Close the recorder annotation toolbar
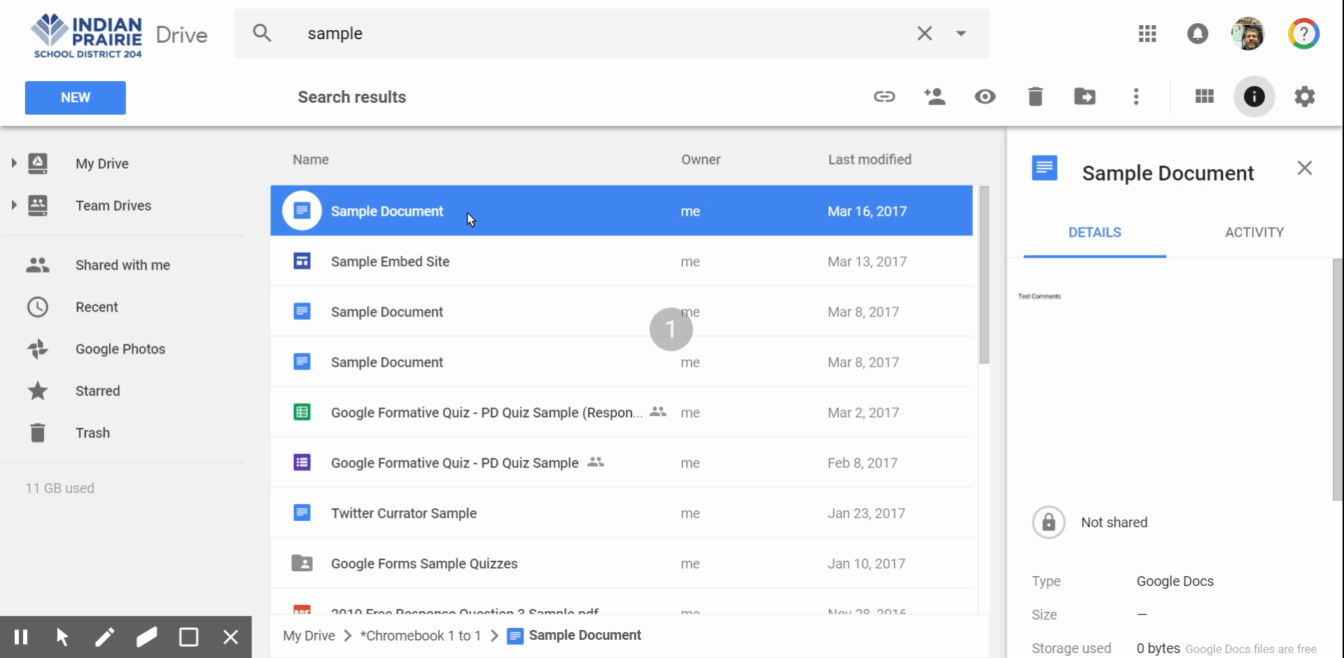Screen dimensions: 1344x658 tap(231, 637)
